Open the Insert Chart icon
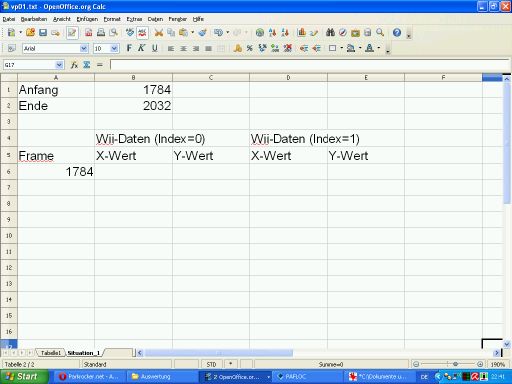512x384 pixels. pos(301,32)
